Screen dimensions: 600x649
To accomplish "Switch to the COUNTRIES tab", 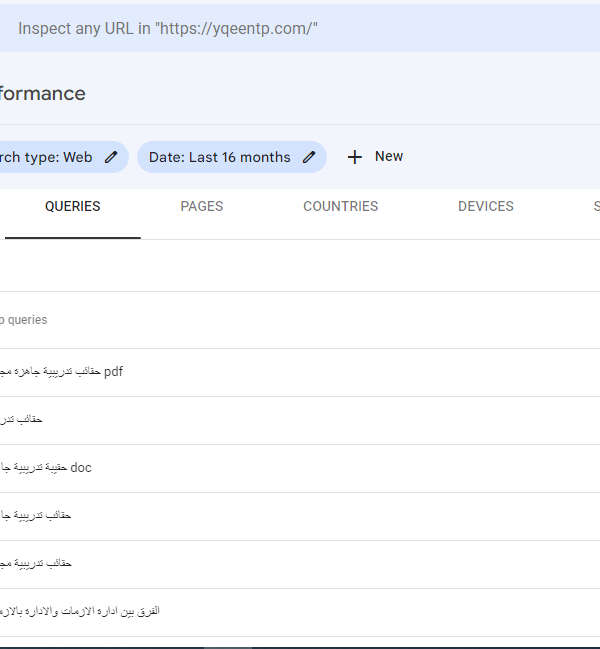I will pos(341,206).
